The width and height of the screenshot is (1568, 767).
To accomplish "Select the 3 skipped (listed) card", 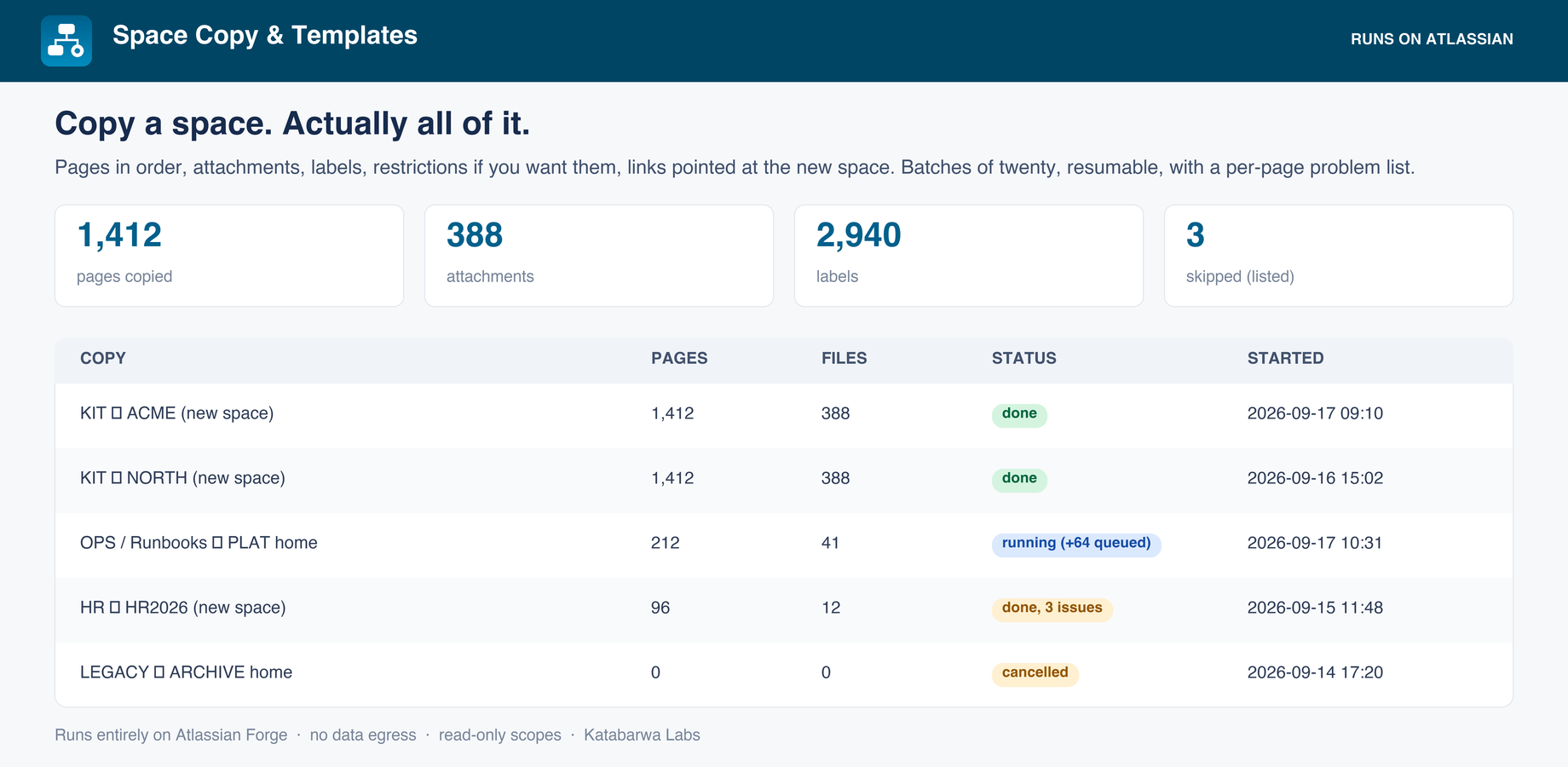I will click(1339, 256).
